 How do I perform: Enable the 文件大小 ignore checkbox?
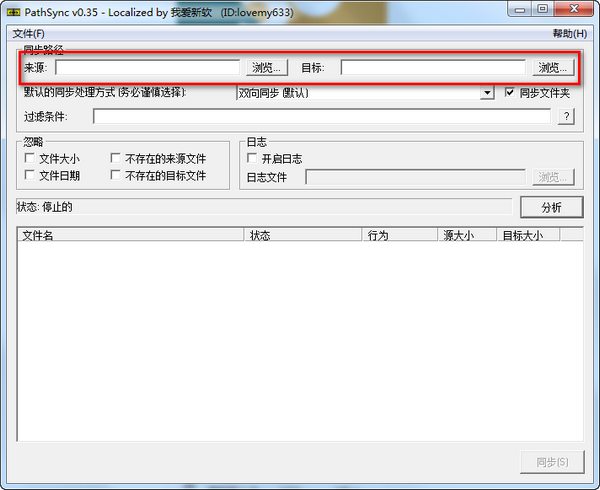tap(30, 159)
